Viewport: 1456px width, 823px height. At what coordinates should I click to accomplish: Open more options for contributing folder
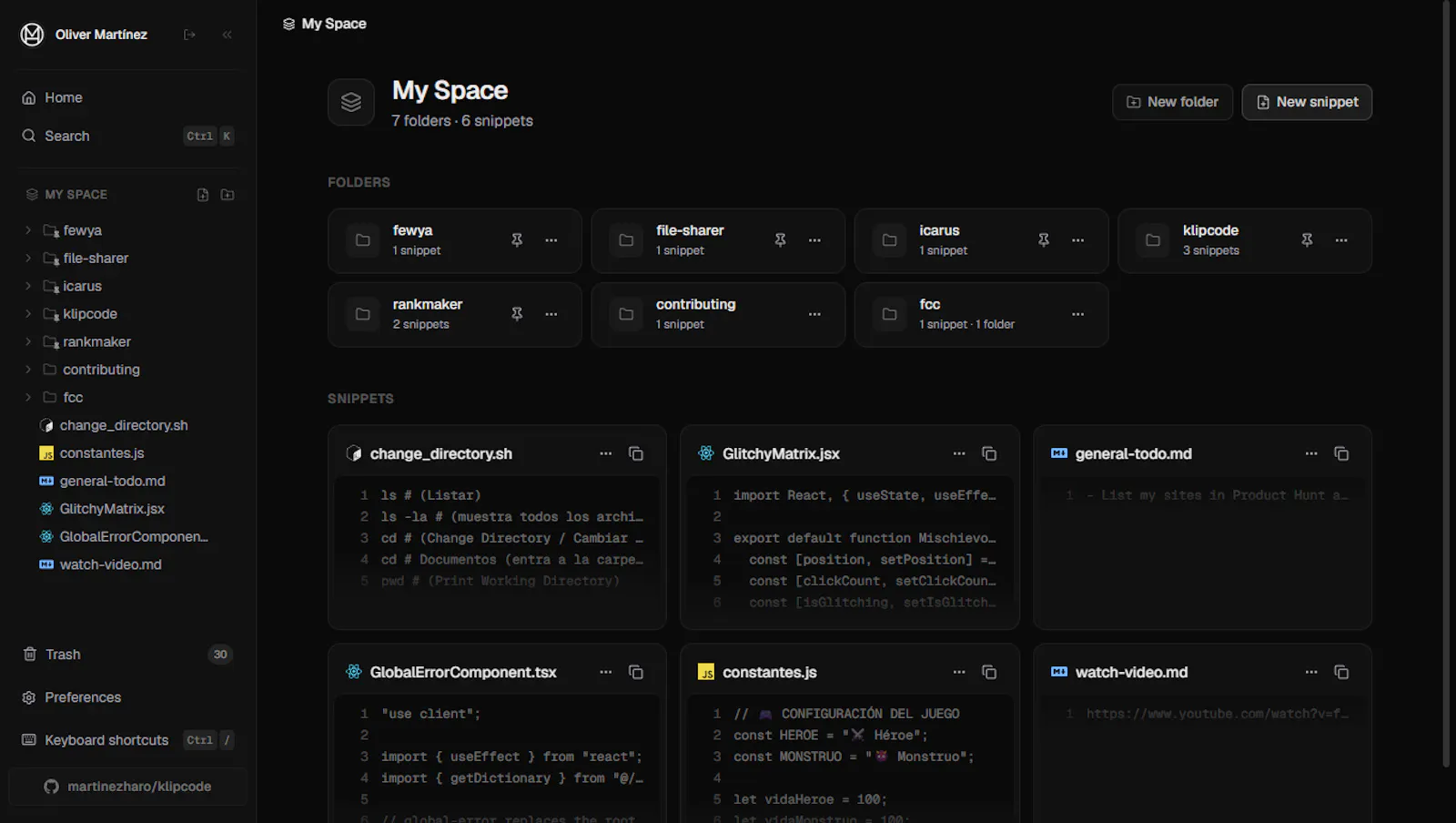point(814,314)
